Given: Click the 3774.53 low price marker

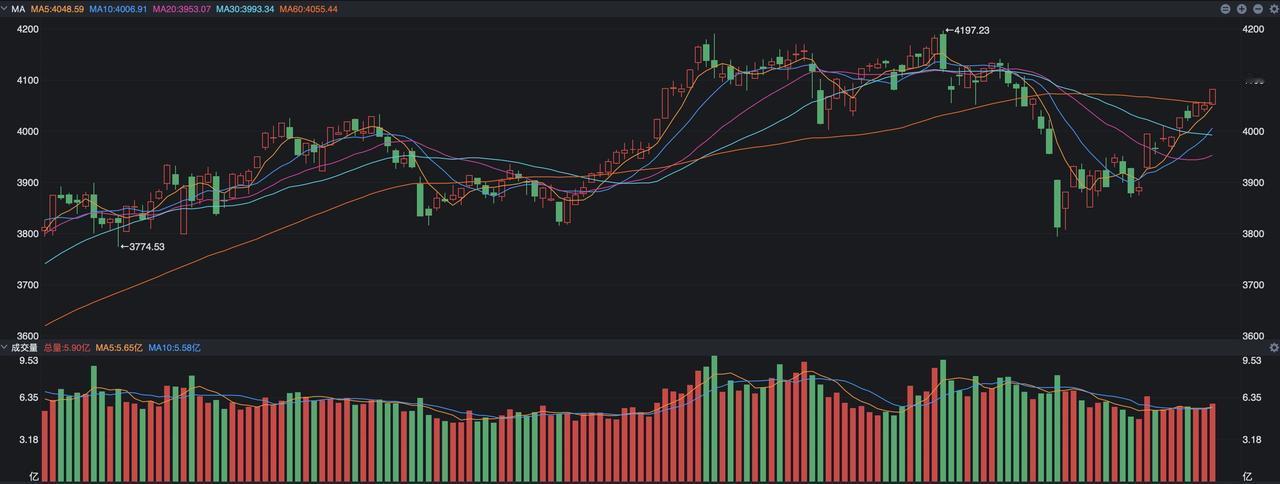Looking at the screenshot, I should (144, 246).
